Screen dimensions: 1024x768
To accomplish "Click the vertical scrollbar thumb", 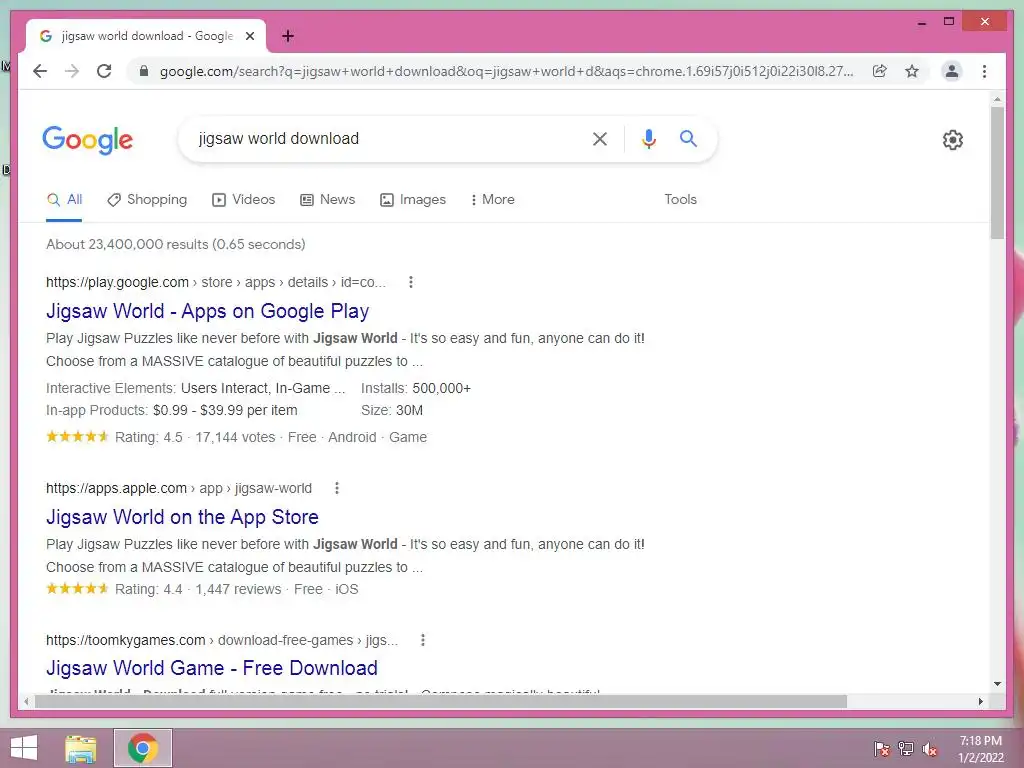I will (997, 172).
